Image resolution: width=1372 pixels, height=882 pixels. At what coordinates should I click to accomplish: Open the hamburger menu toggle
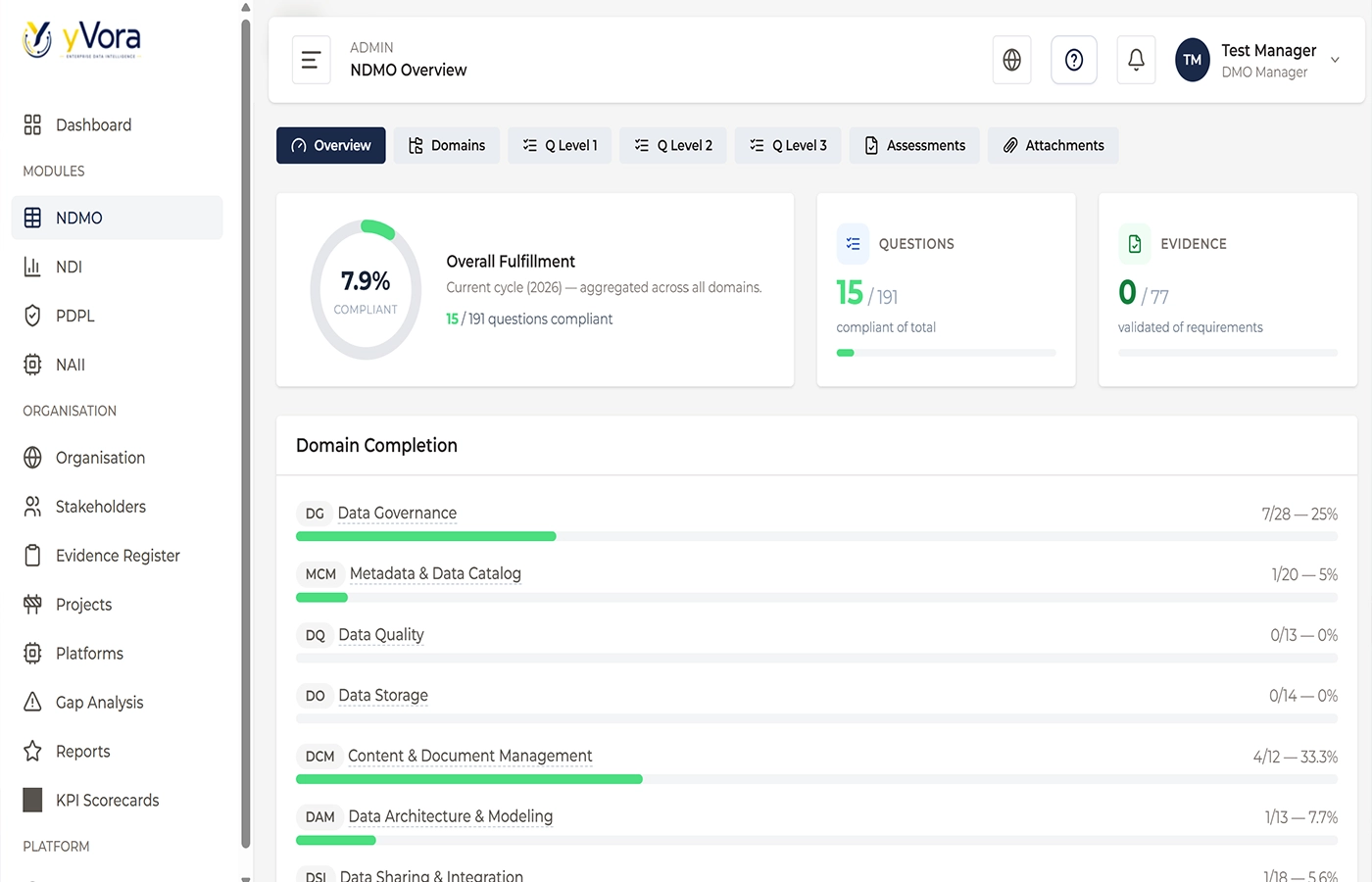[x=311, y=60]
